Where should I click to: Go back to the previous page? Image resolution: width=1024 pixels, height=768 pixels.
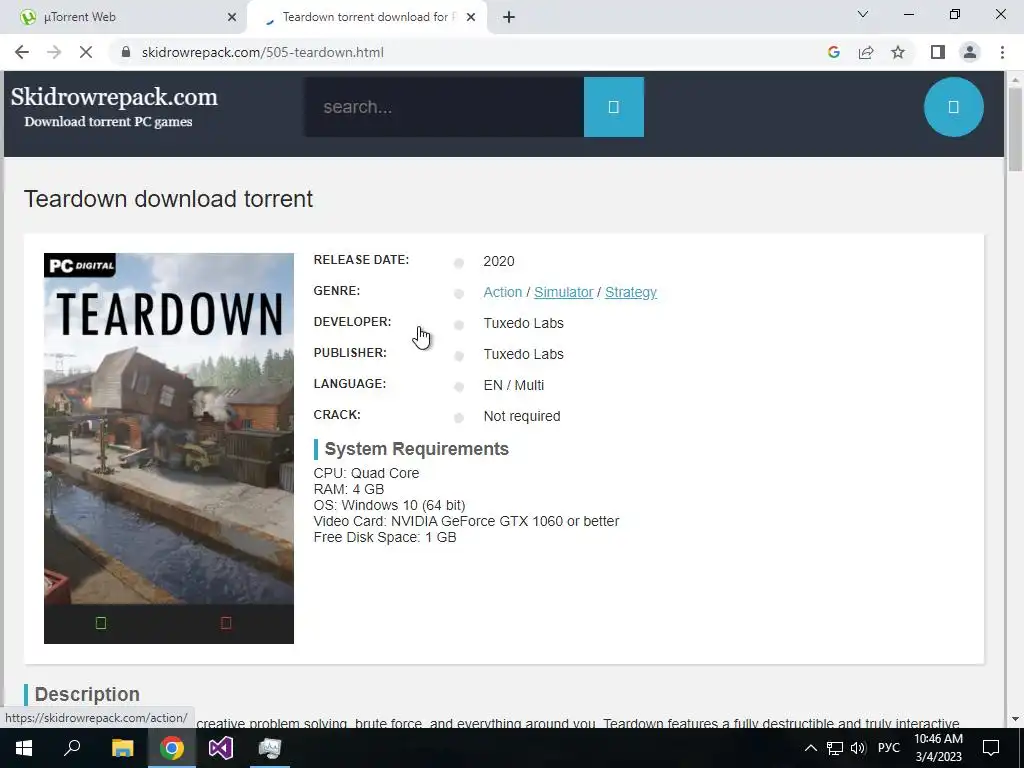pyautogui.click(x=22, y=52)
